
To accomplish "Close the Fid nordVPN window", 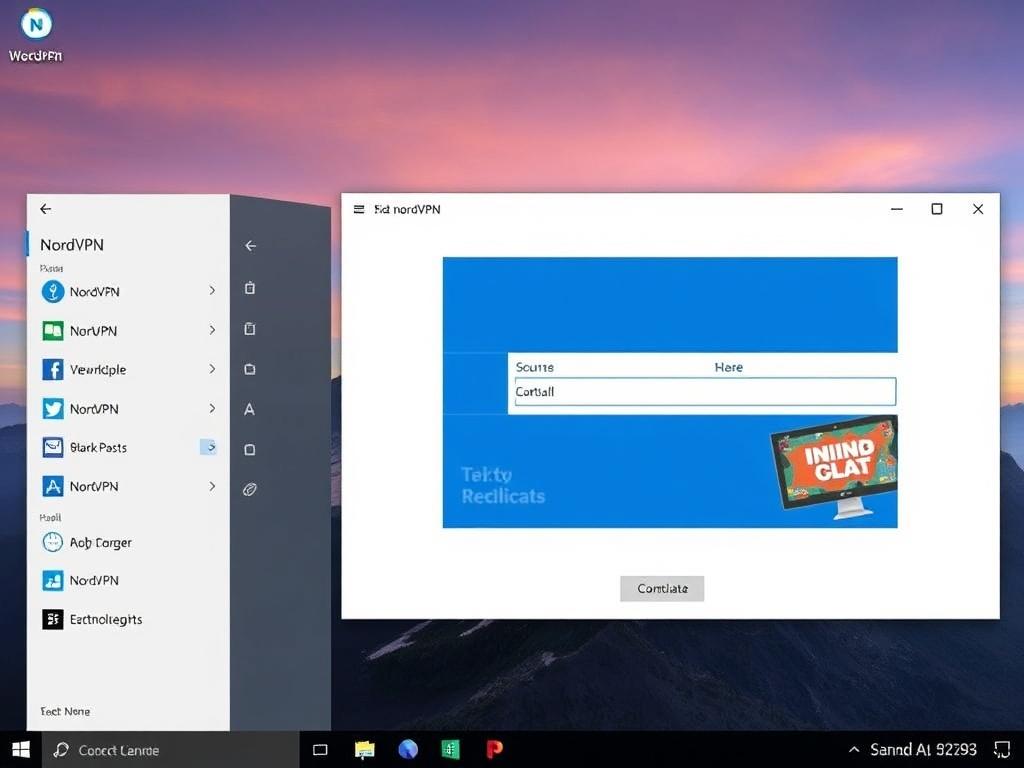I will pos(978,209).
